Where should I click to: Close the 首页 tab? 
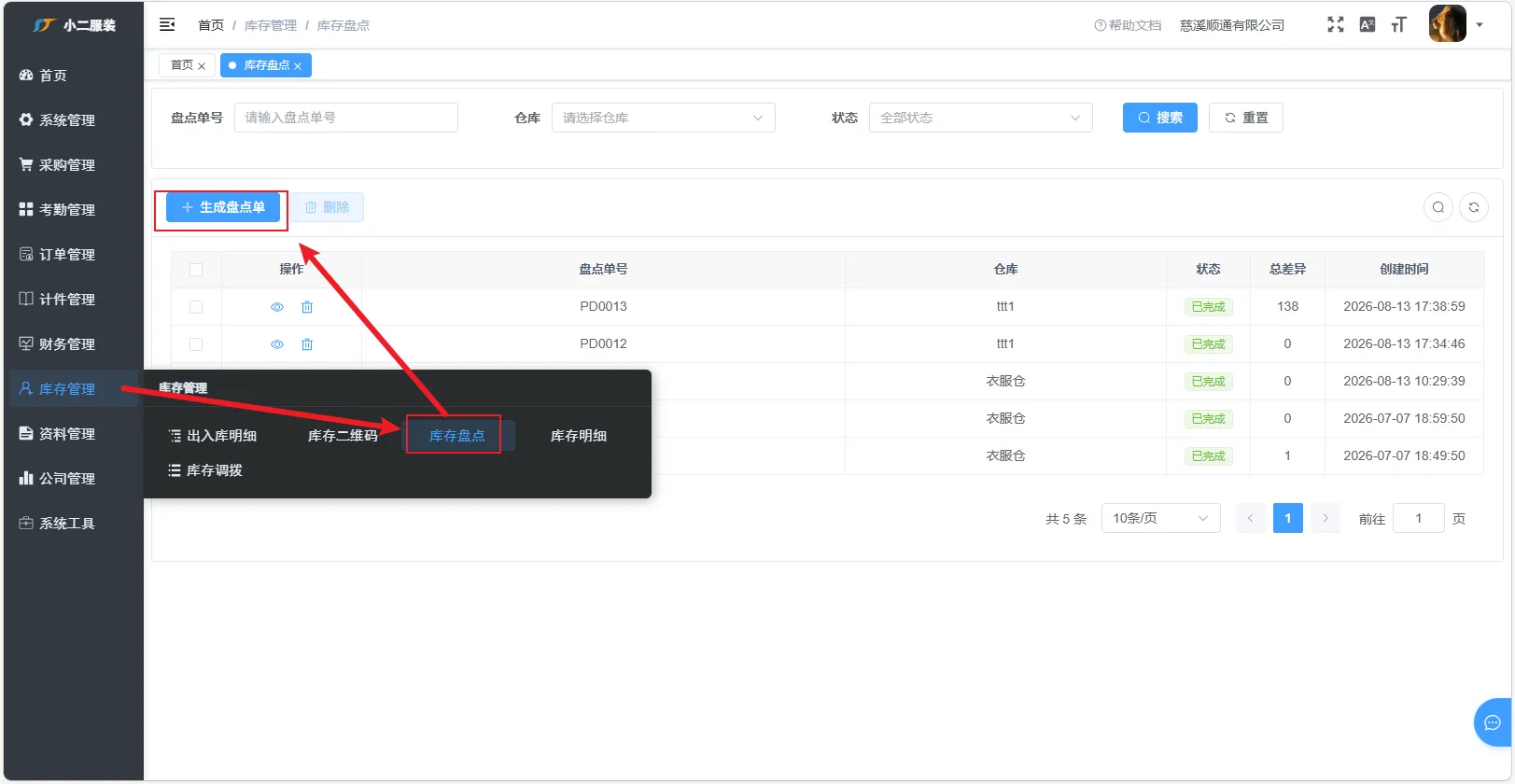pyautogui.click(x=202, y=66)
